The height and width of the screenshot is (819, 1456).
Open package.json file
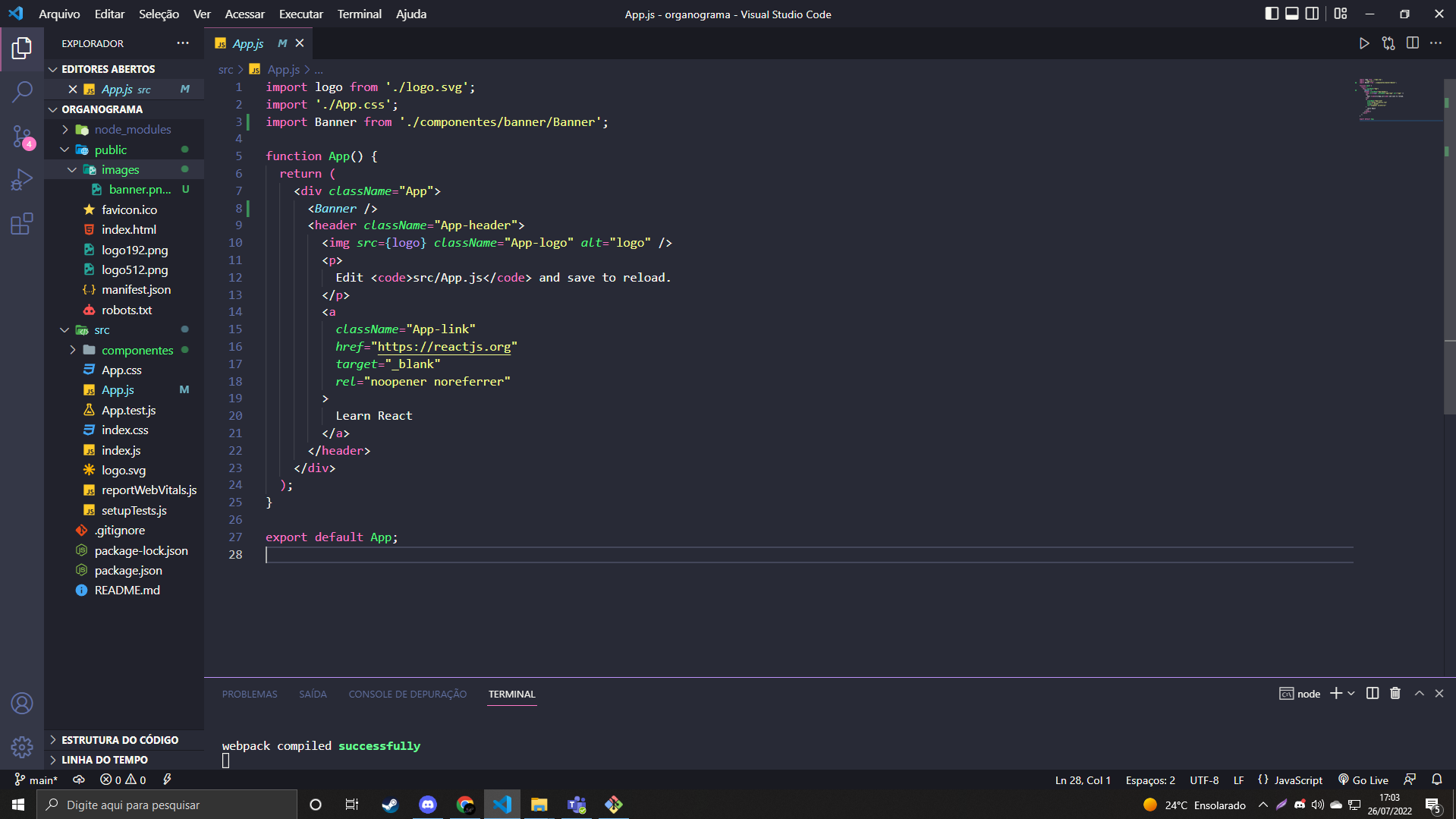click(x=124, y=571)
